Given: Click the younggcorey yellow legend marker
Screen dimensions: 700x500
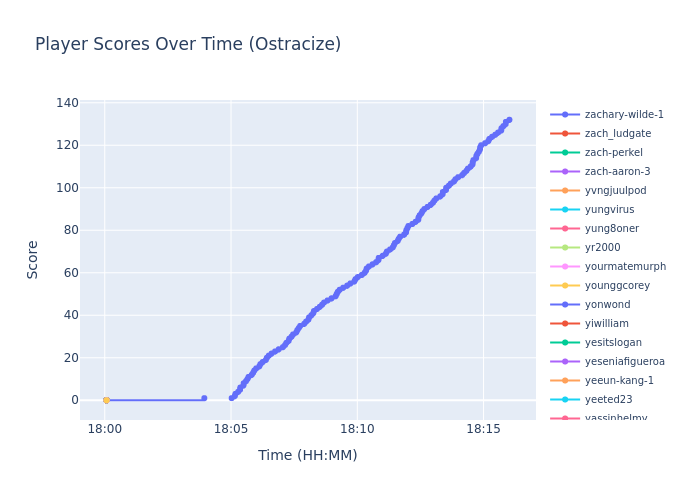Looking at the screenshot, I should tap(565, 286).
